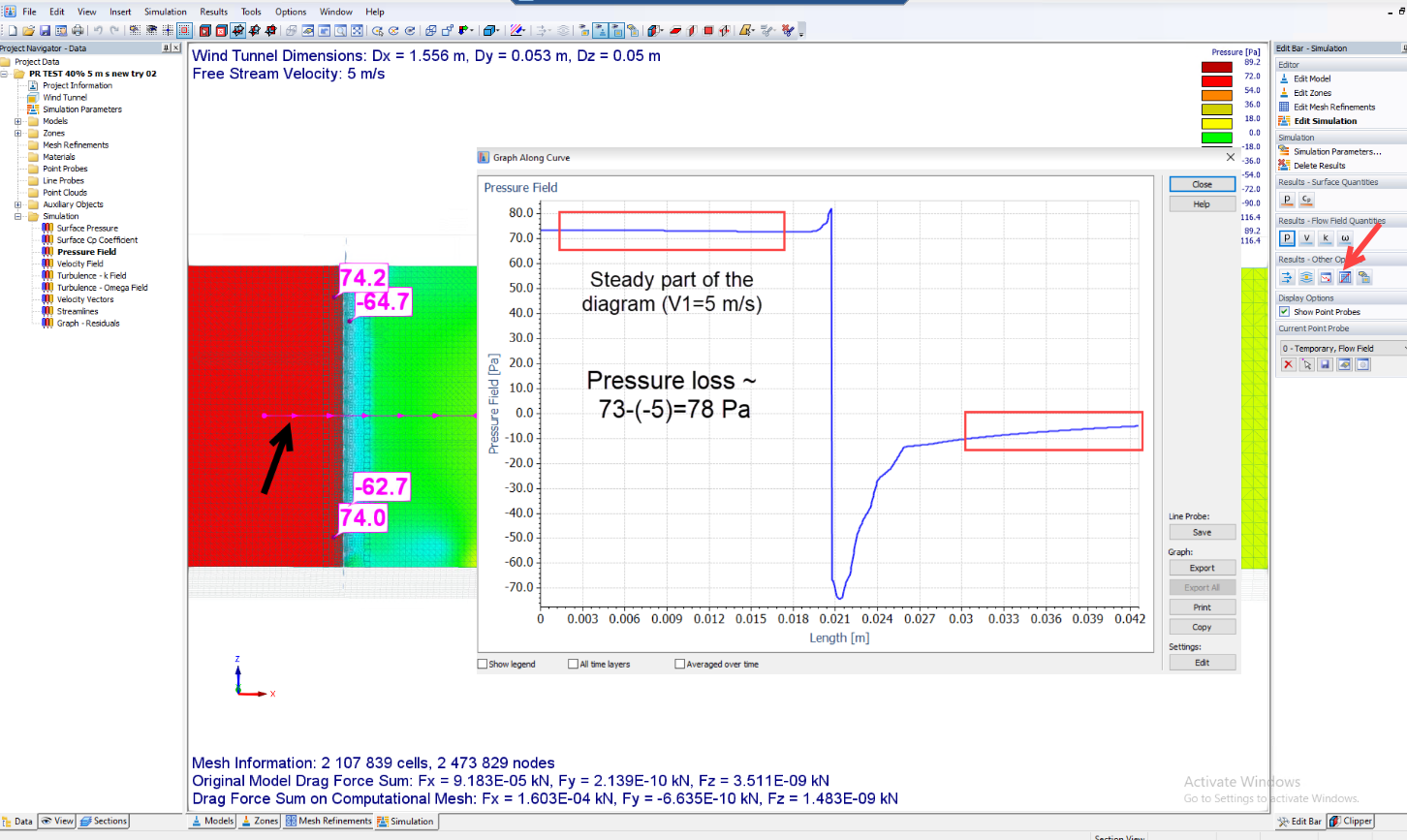Open the Simulation menu

click(x=165, y=12)
